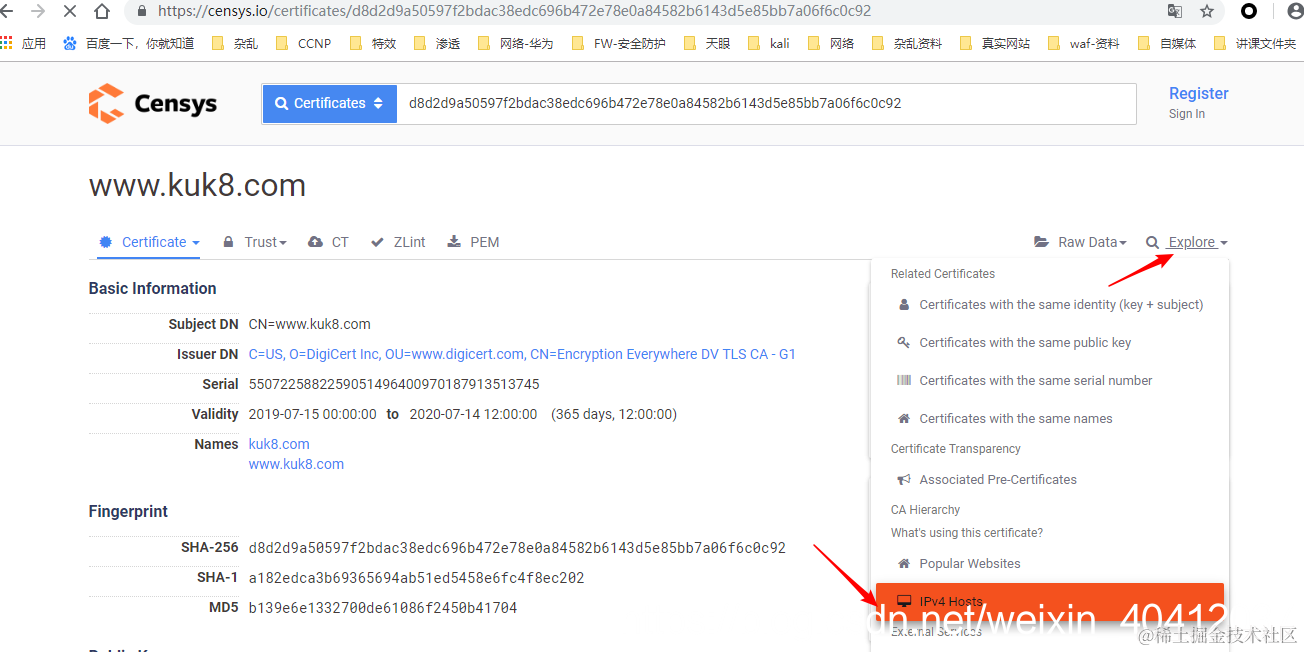This screenshot has height=652, width=1304.
Task: Click the www.kuk8.com page heading
Action: click(x=197, y=186)
